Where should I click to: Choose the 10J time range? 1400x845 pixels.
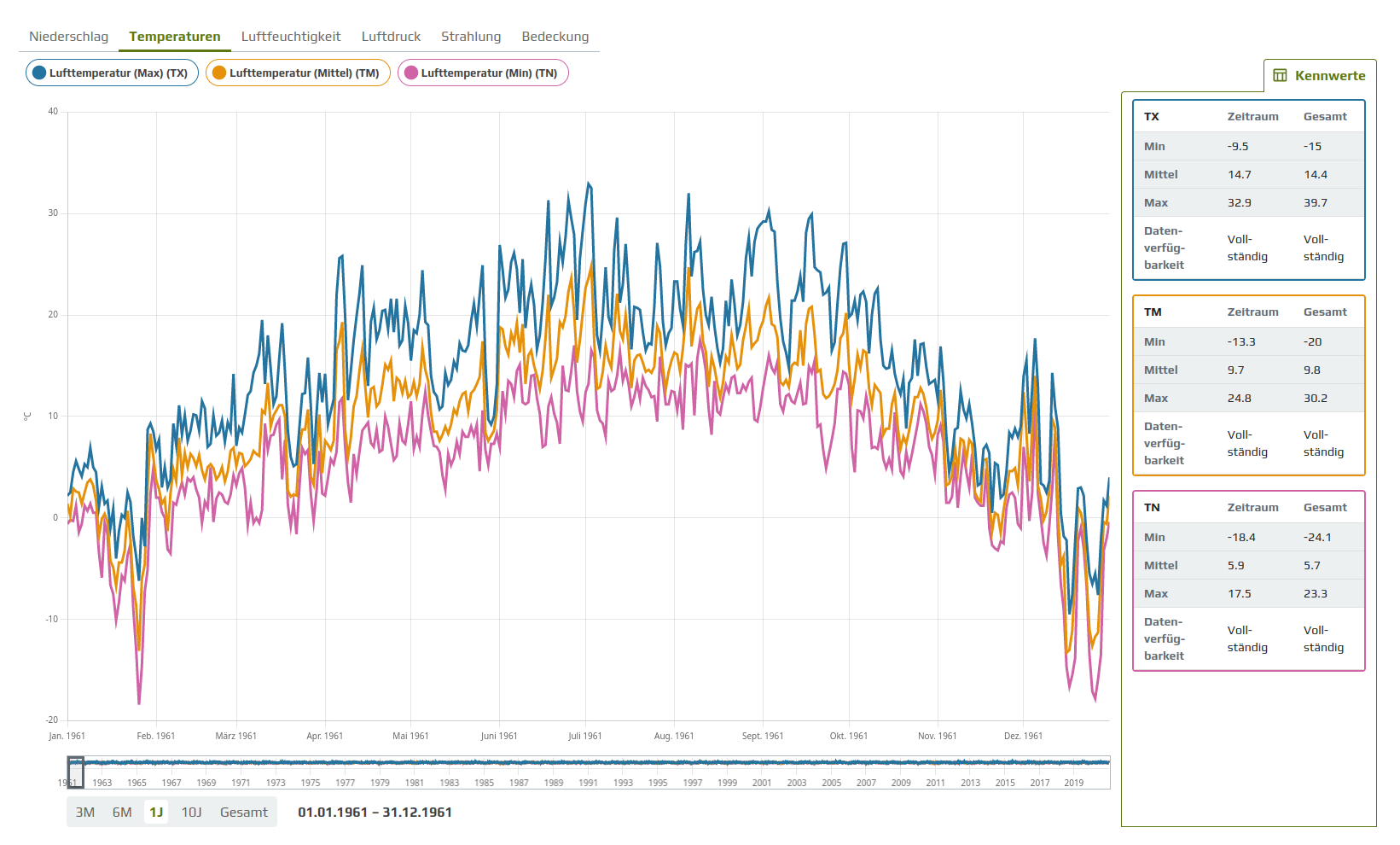(x=192, y=812)
